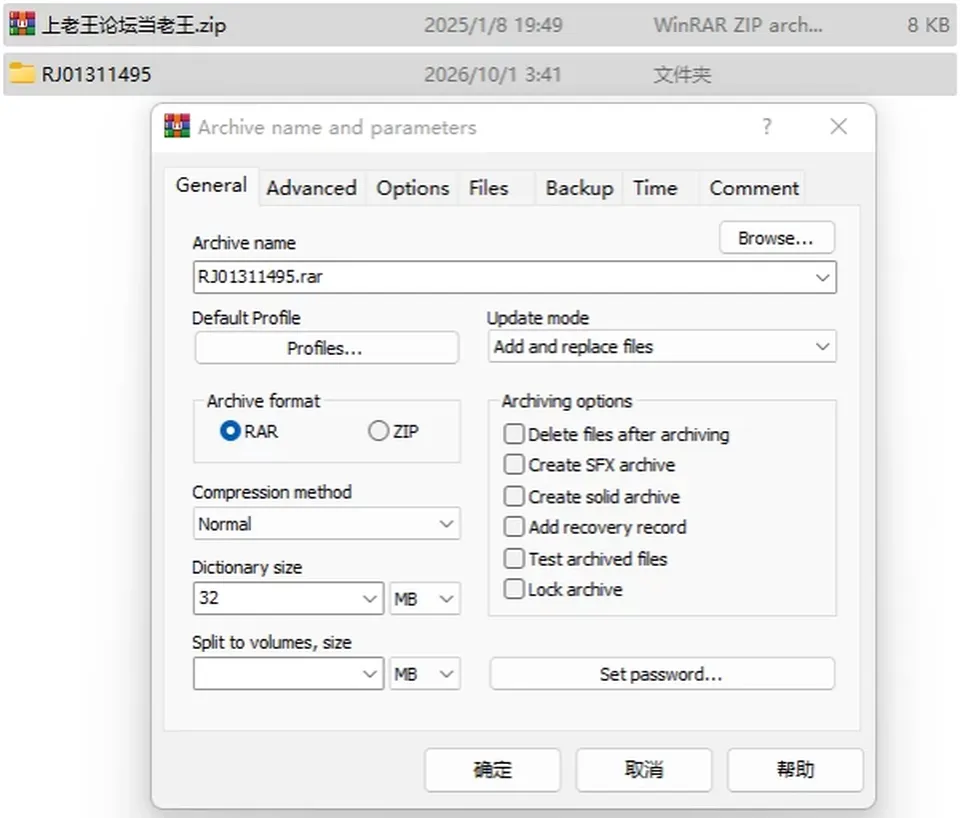Open the Dictionary size unit dropdown

click(425, 598)
